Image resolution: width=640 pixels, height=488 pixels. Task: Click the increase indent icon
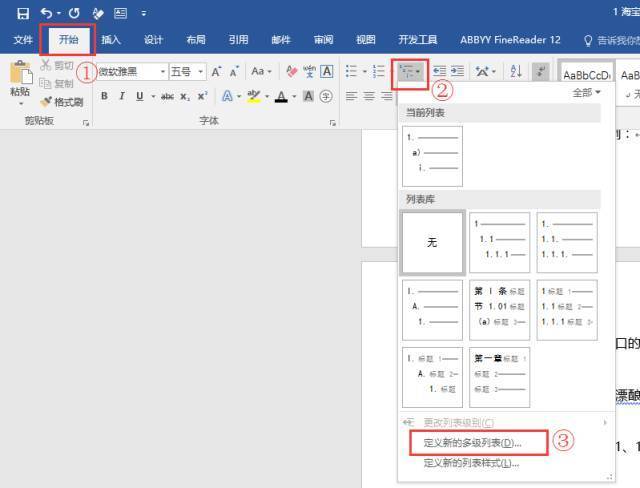458,72
